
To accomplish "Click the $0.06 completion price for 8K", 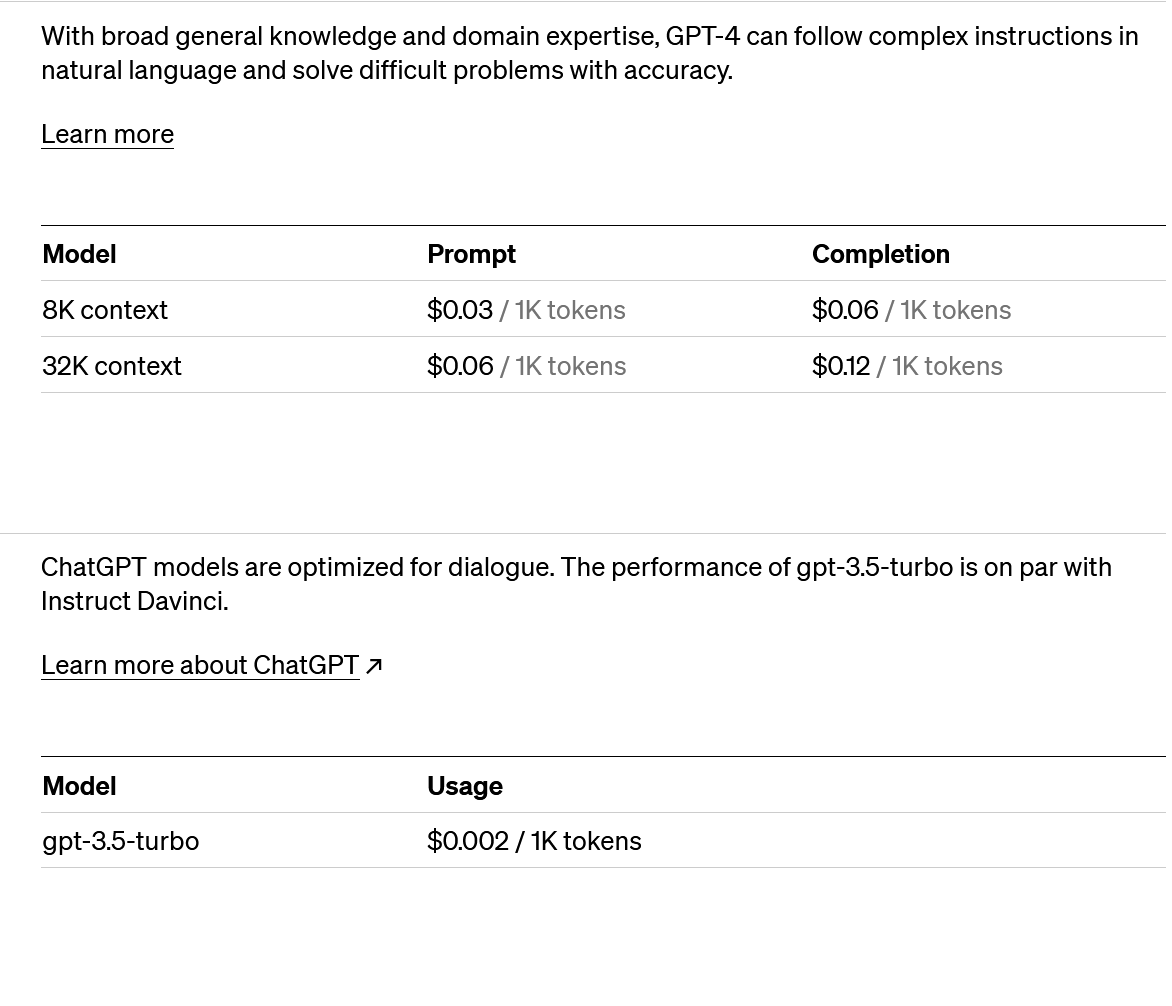I will pyautogui.click(x=845, y=309).
